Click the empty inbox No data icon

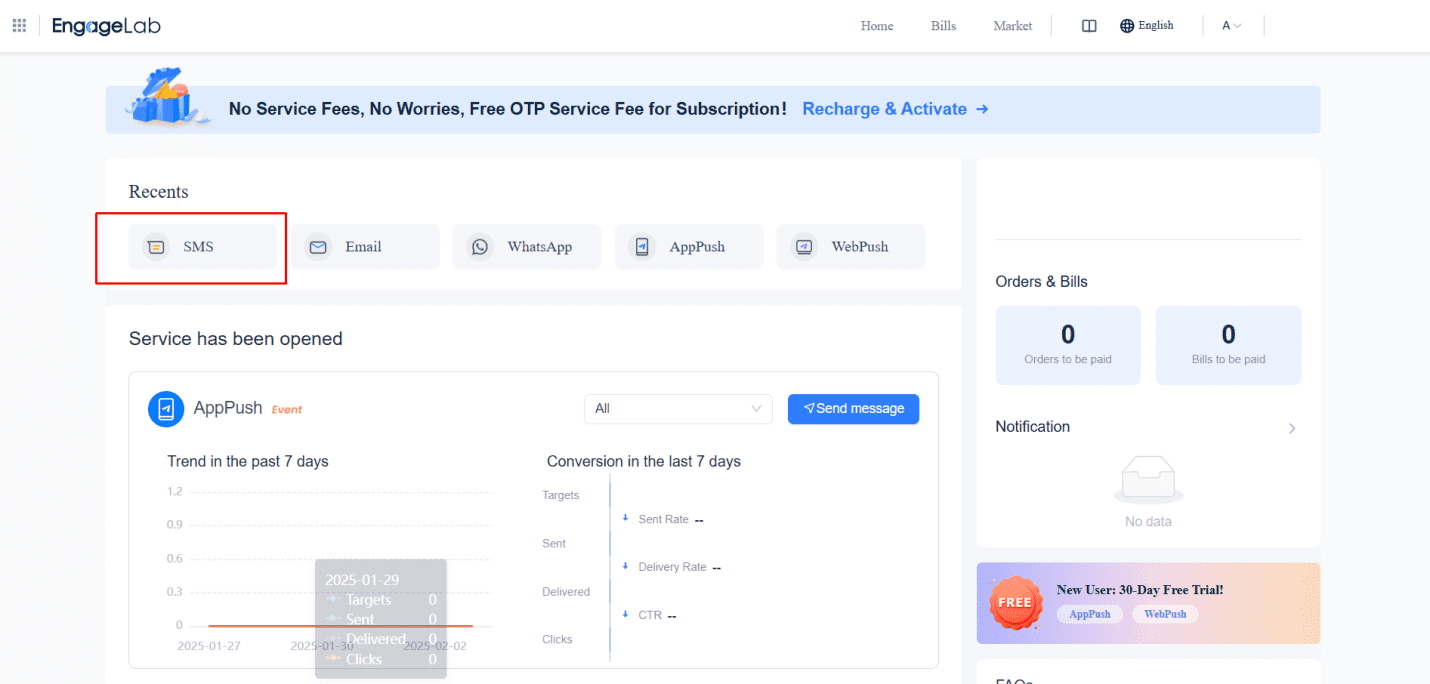tap(1148, 480)
